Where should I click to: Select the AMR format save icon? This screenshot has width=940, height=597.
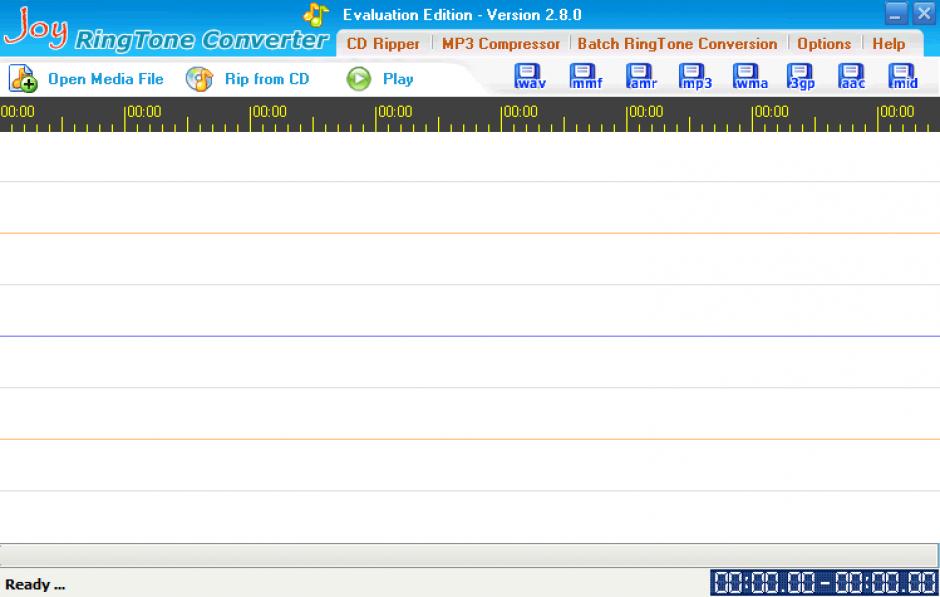[640, 77]
